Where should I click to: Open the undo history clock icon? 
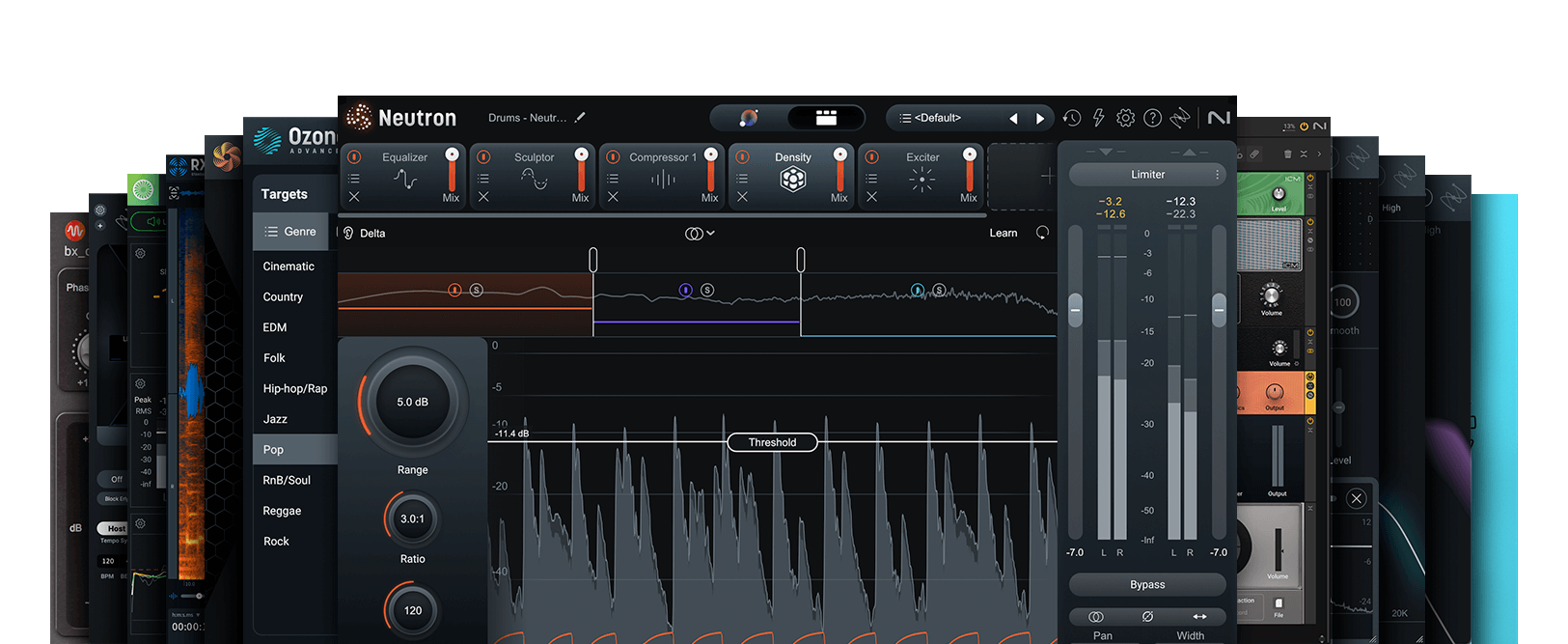pos(1072,118)
